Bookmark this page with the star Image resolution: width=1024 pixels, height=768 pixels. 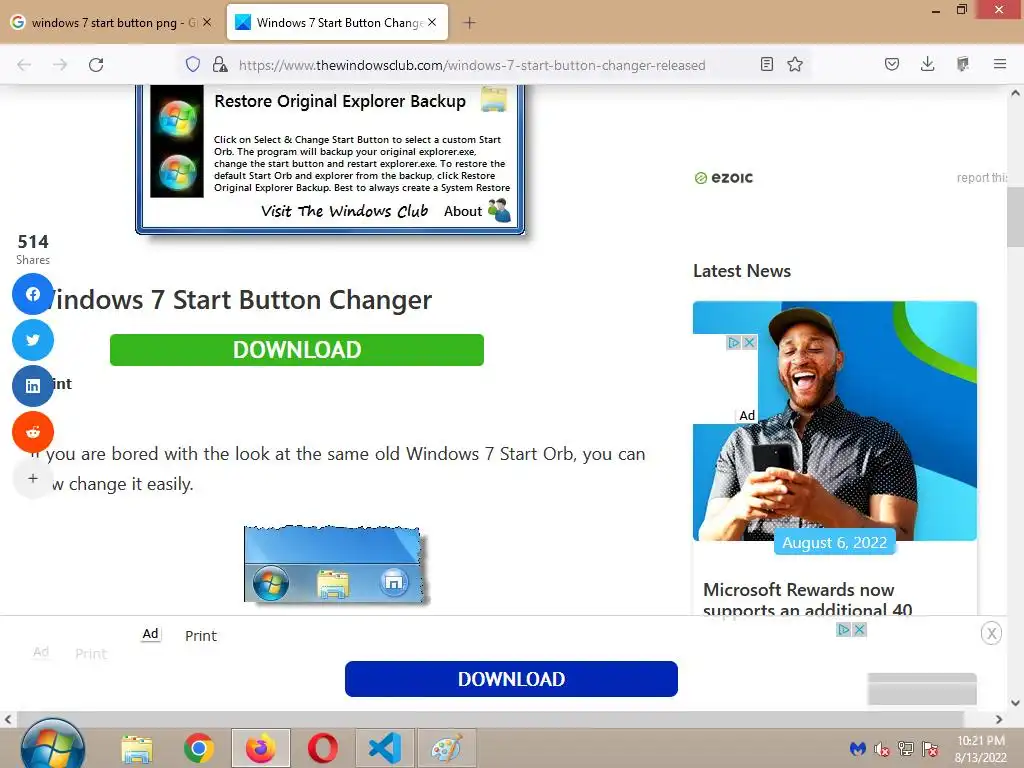[x=795, y=64]
